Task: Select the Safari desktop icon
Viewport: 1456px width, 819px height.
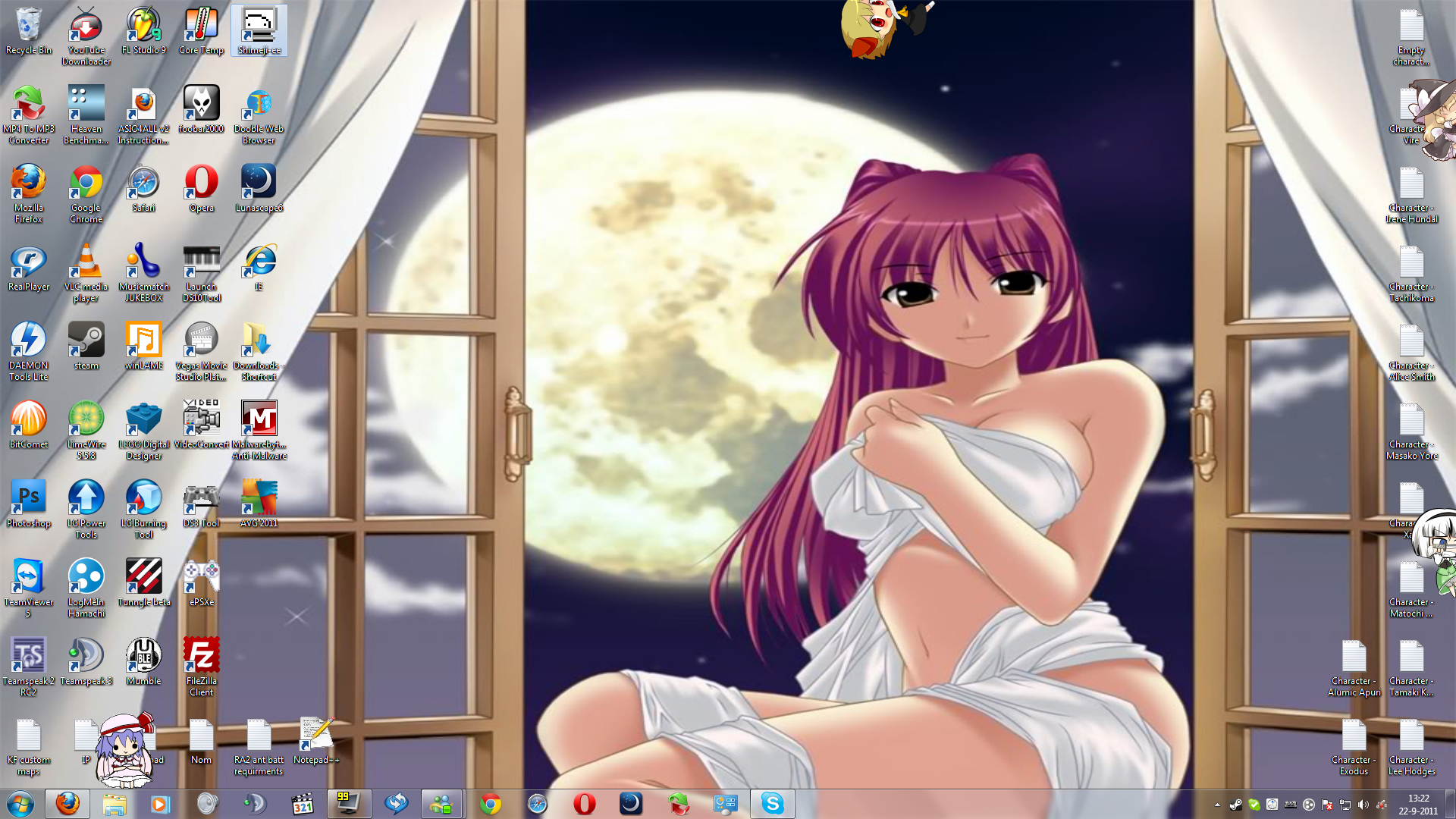Action: [143, 188]
